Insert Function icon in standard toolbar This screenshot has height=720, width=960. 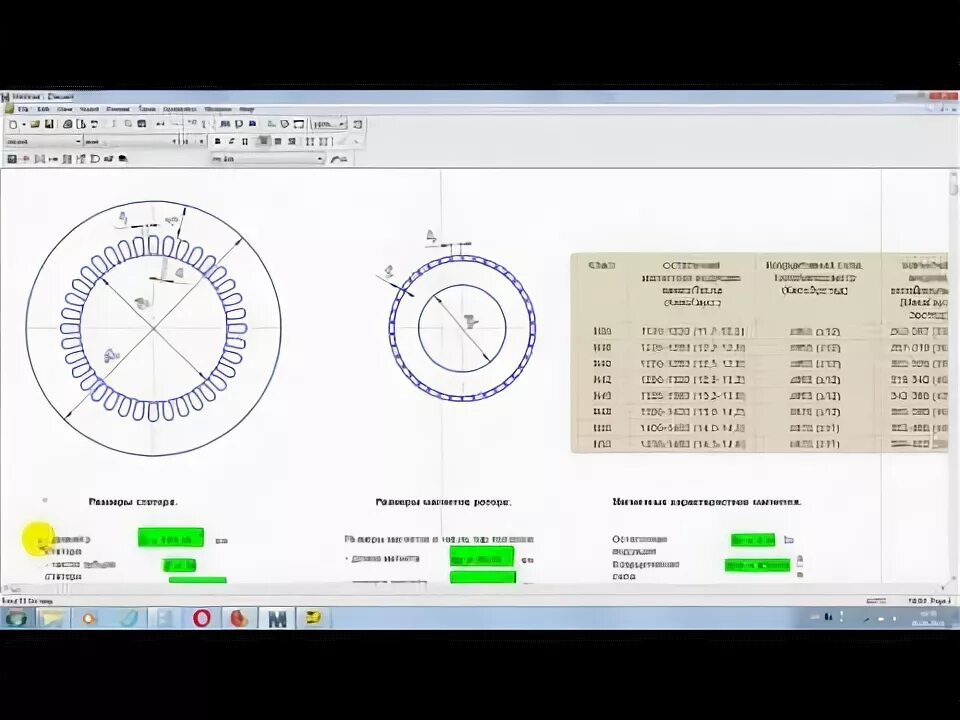coord(225,124)
